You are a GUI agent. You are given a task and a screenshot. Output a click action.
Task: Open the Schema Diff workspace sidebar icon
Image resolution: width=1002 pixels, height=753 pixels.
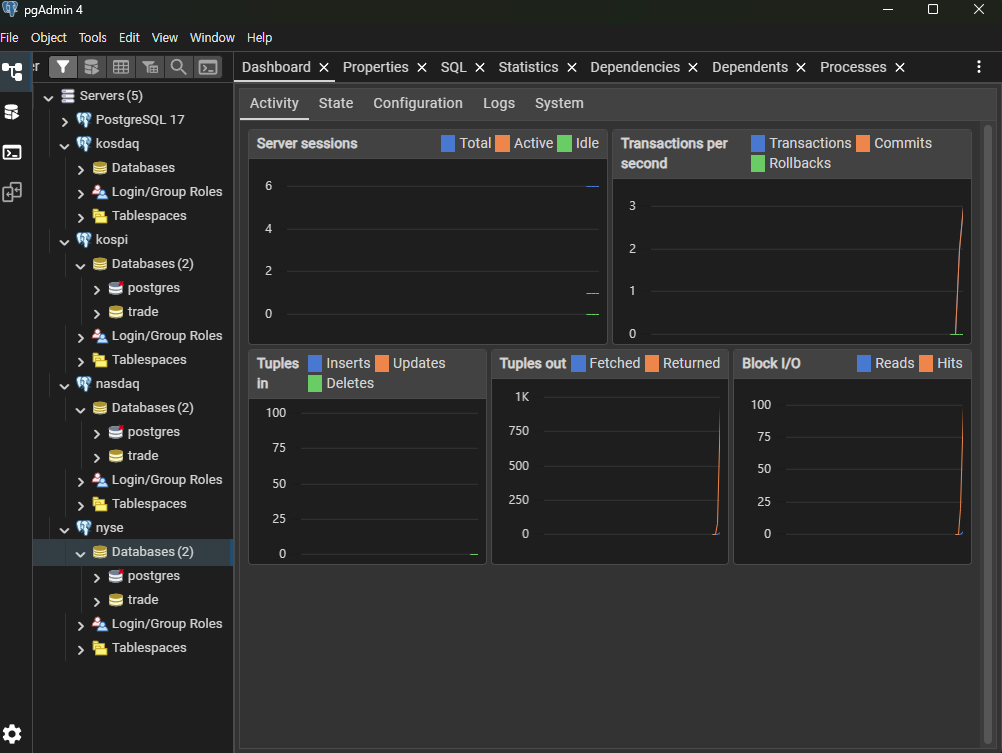pos(12,192)
